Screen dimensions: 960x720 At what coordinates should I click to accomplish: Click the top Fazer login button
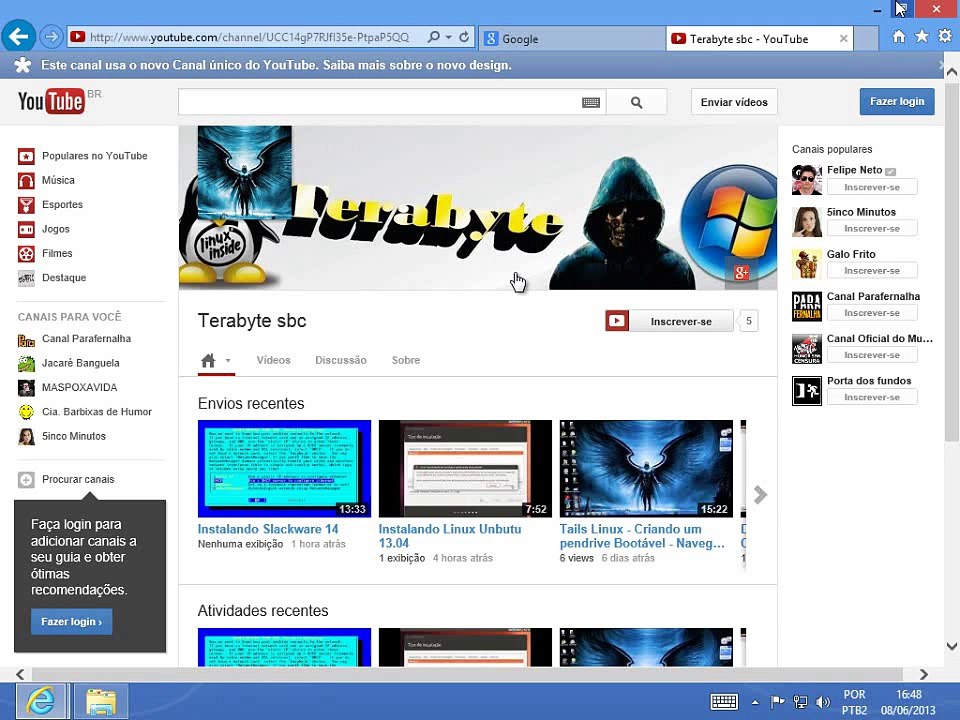(897, 102)
